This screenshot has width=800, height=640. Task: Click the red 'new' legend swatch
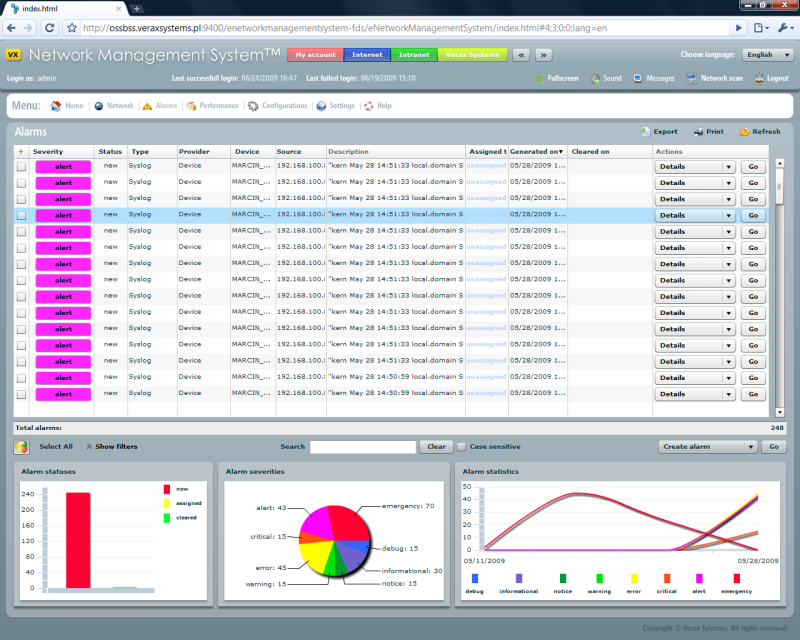point(167,489)
